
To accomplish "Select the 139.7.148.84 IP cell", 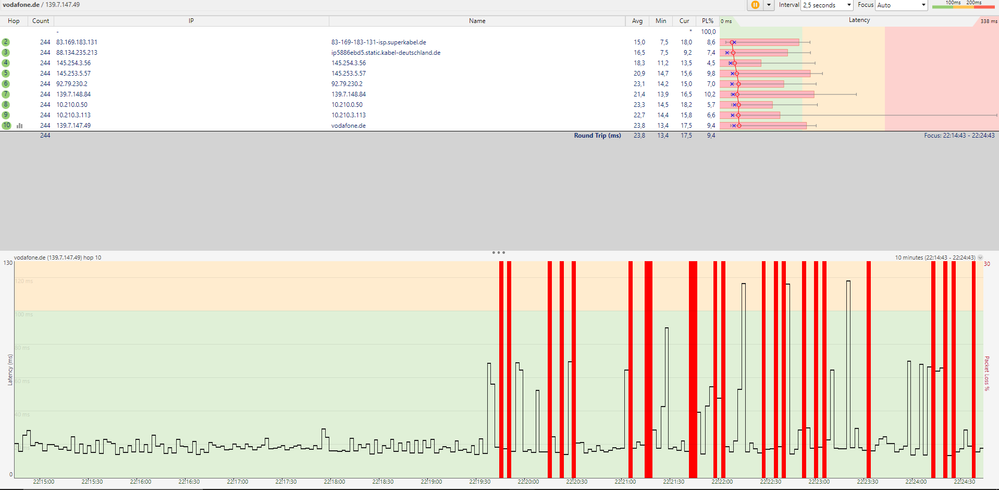I will tap(73, 94).
